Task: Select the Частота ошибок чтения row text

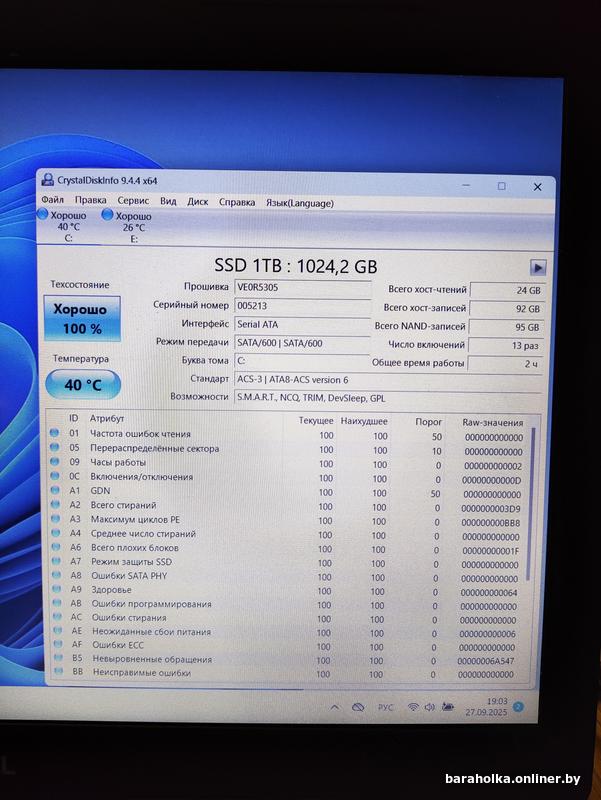Action: click(x=140, y=434)
